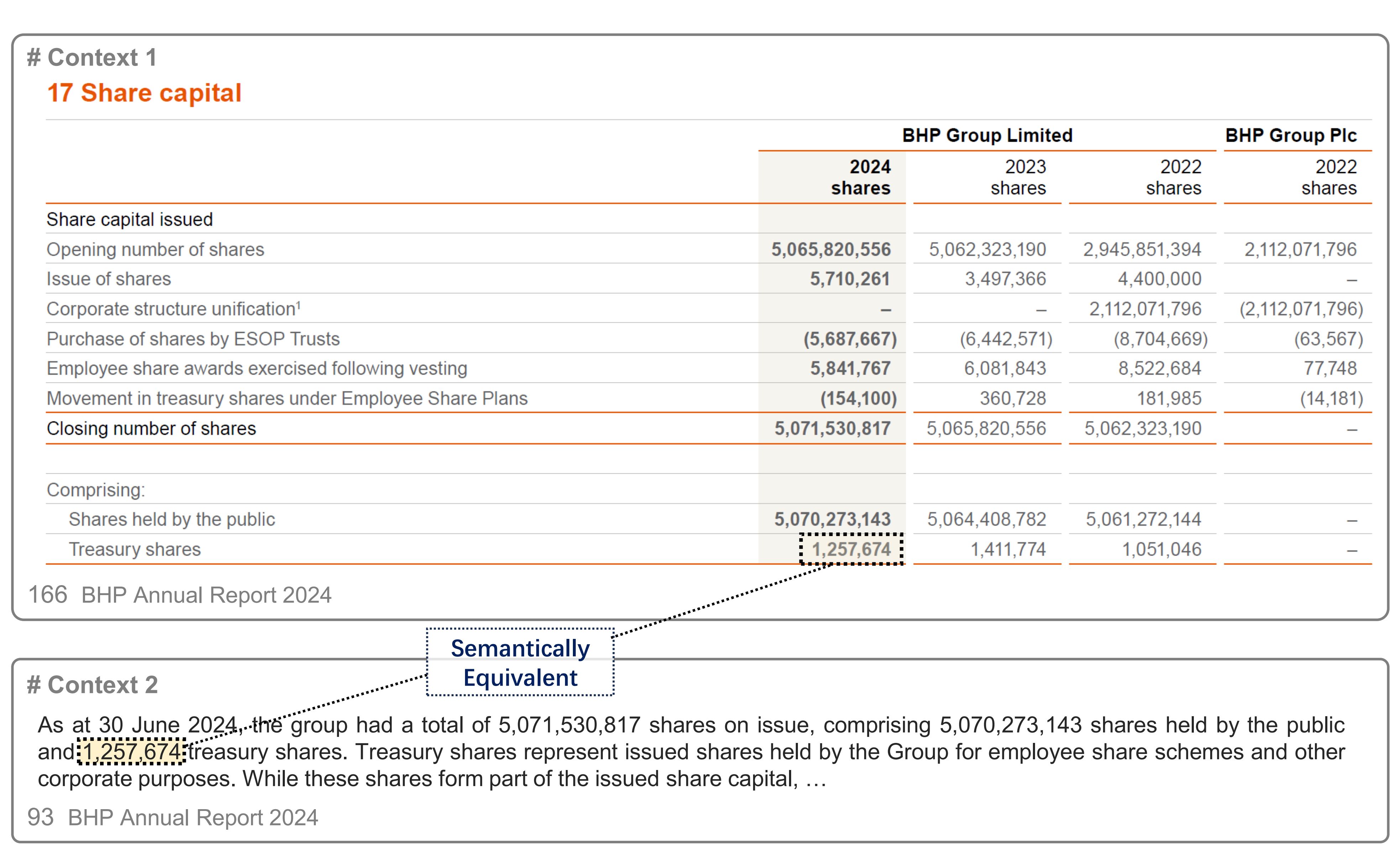
Task: Select the "BHP Group Plc" column header
Action: tap(1290, 135)
